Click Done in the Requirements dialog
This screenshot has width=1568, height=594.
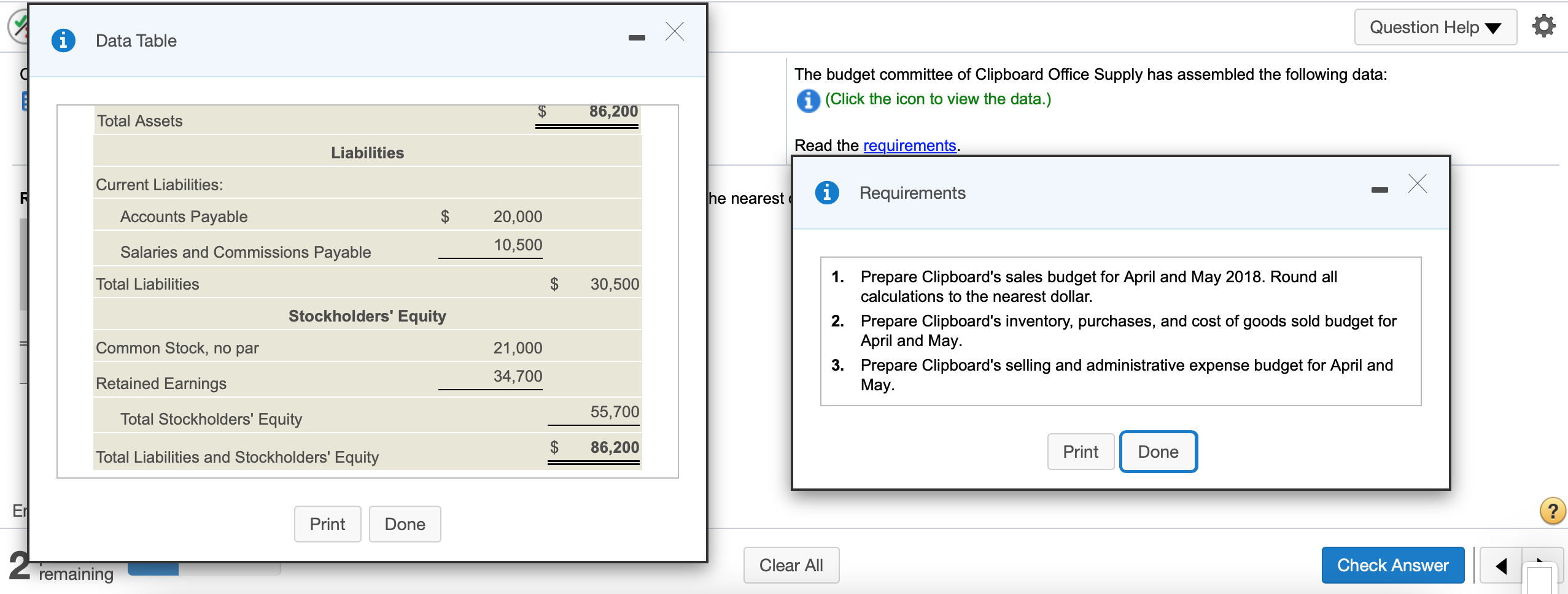pyautogui.click(x=1157, y=452)
